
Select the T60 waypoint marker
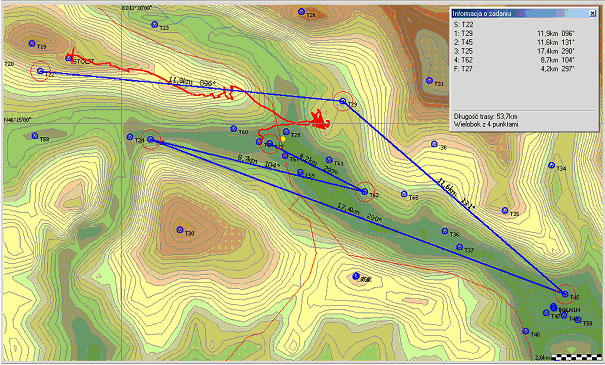pos(233,129)
